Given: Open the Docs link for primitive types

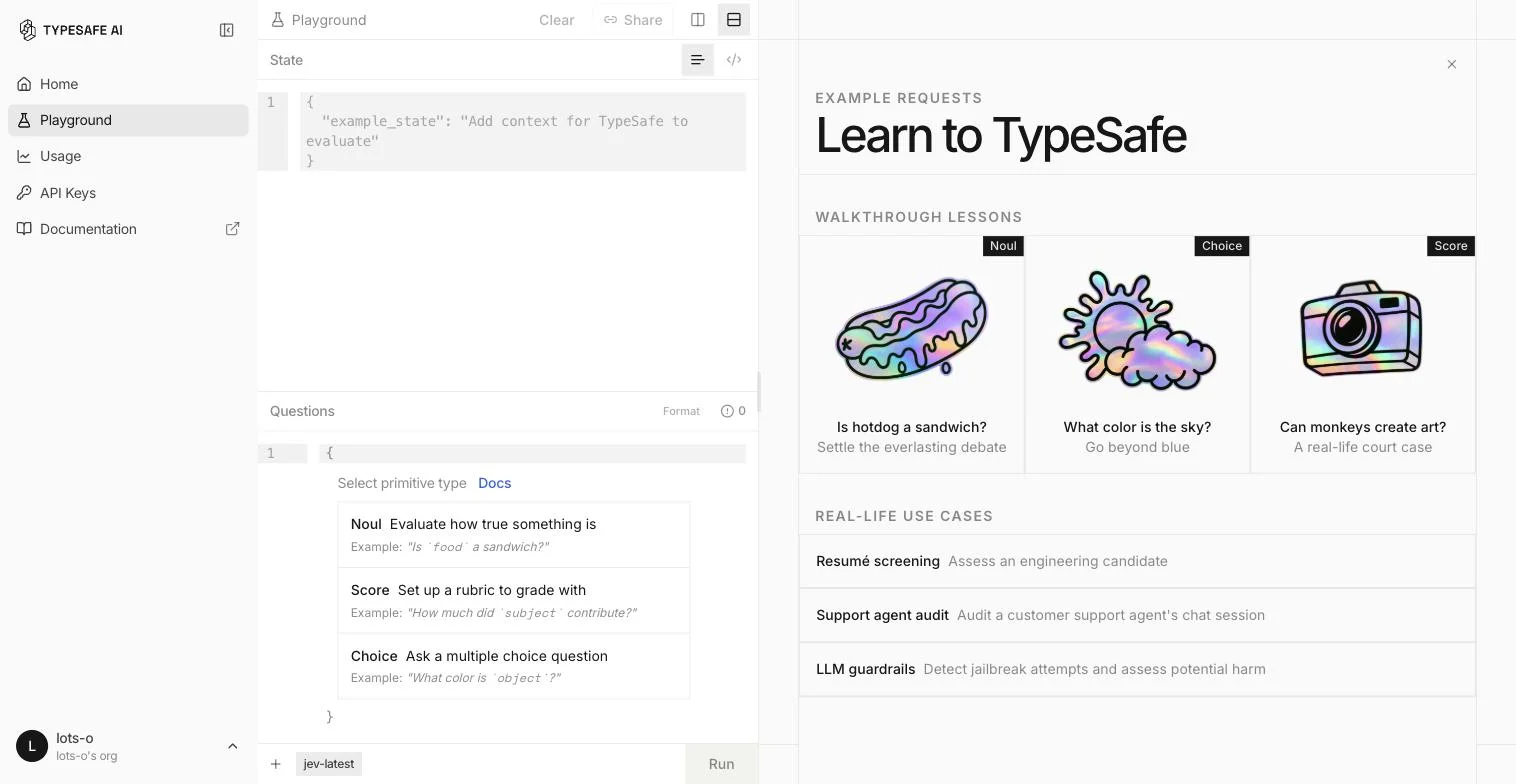Looking at the screenshot, I should pos(495,483).
